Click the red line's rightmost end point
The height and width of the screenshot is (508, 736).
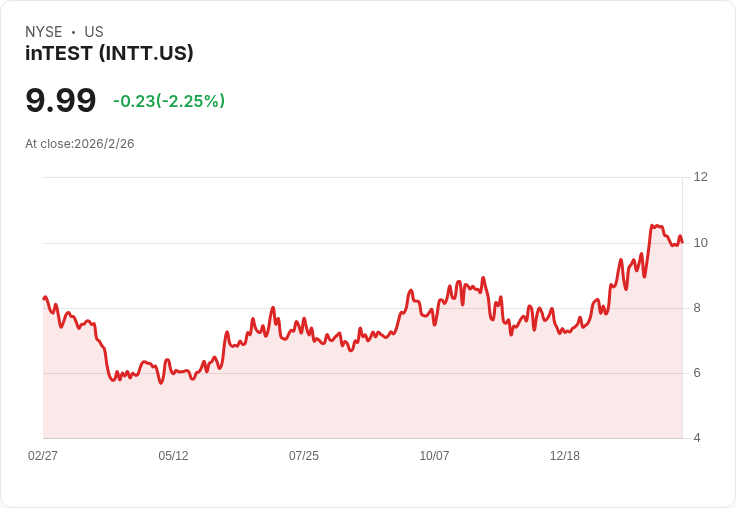[682, 242]
